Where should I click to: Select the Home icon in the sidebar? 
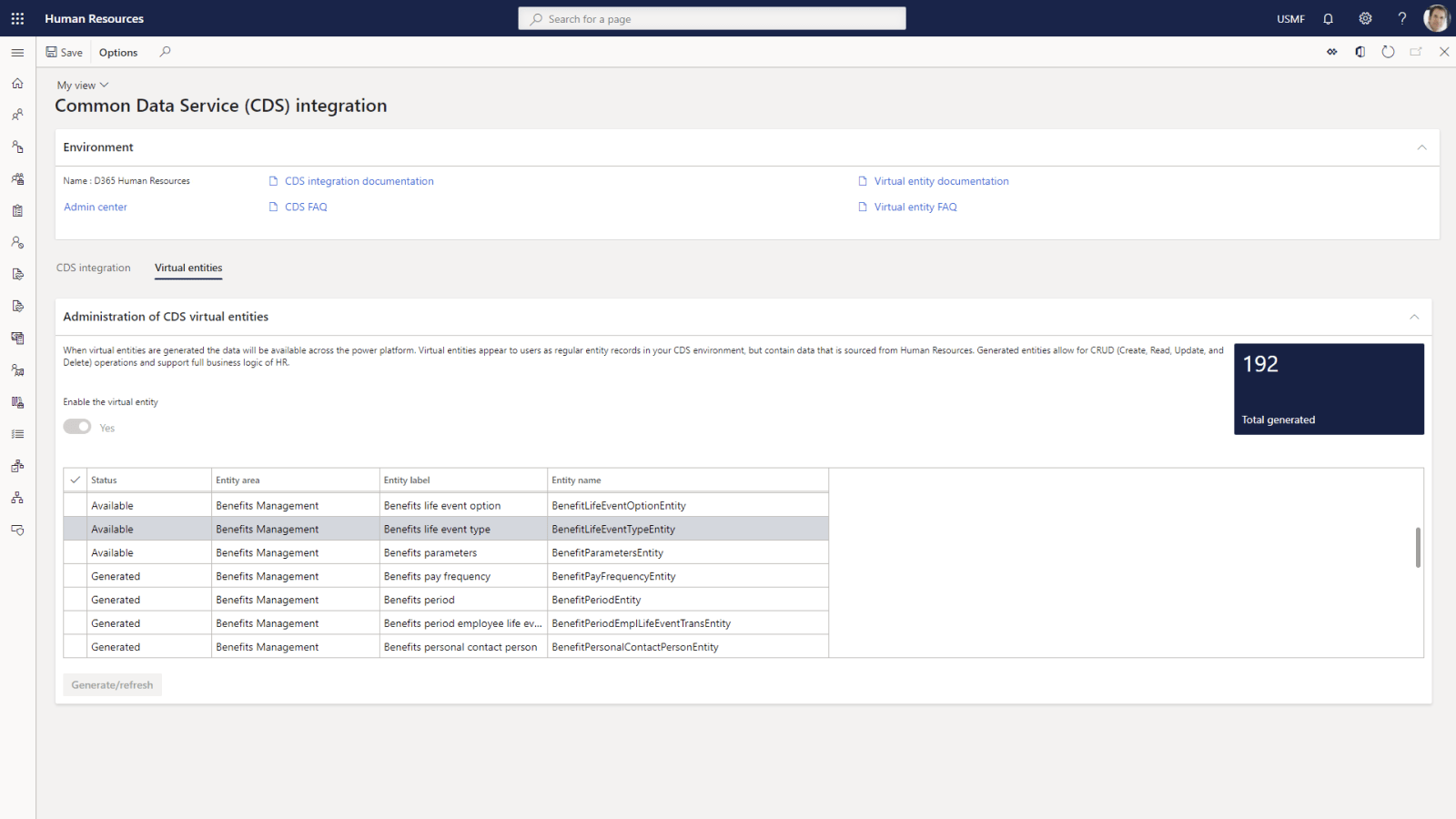(x=17, y=83)
